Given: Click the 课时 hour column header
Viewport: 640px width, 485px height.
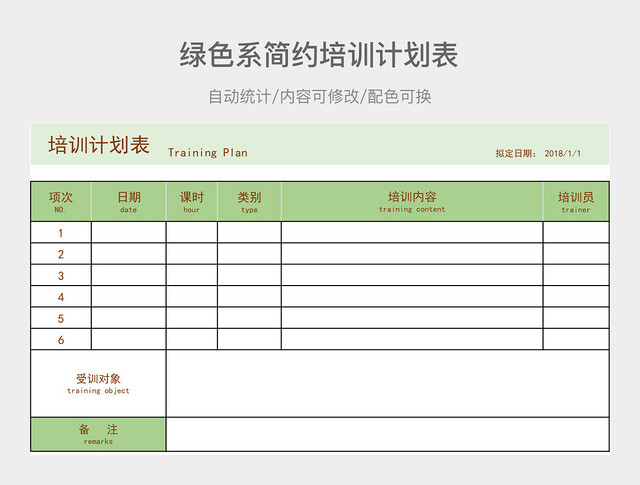Looking at the screenshot, I should (191, 202).
